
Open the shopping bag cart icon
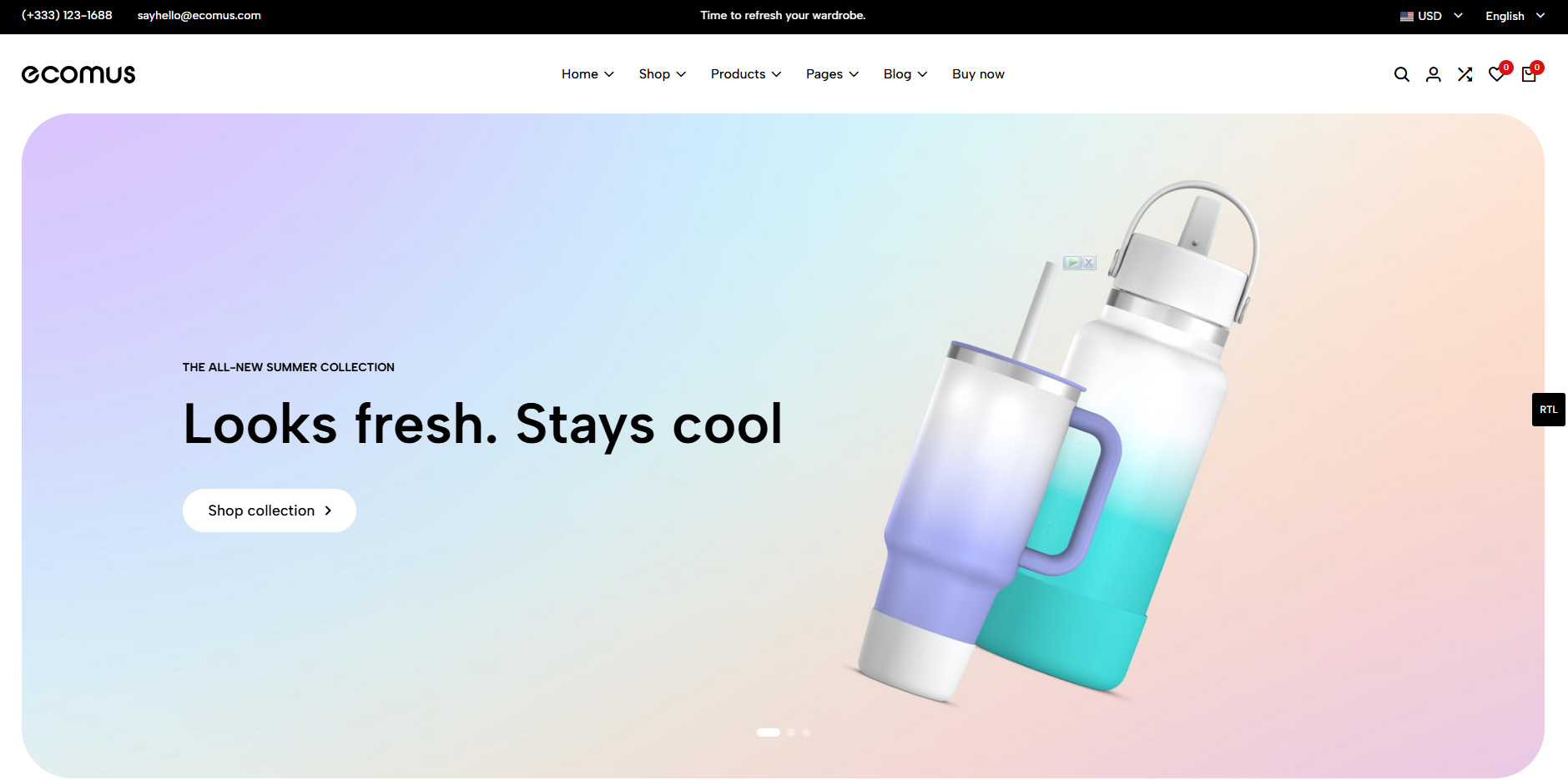1529,74
